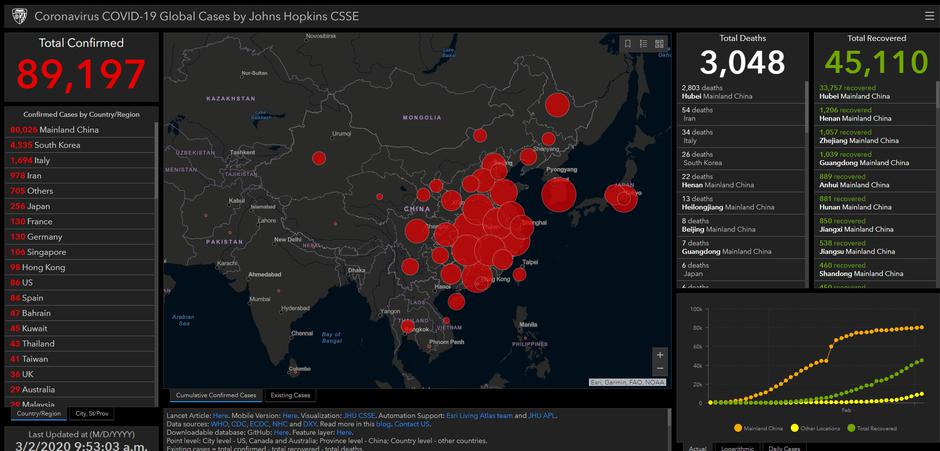Select '36 UK' row
The width and height of the screenshot is (940, 451).
tap(81, 374)
